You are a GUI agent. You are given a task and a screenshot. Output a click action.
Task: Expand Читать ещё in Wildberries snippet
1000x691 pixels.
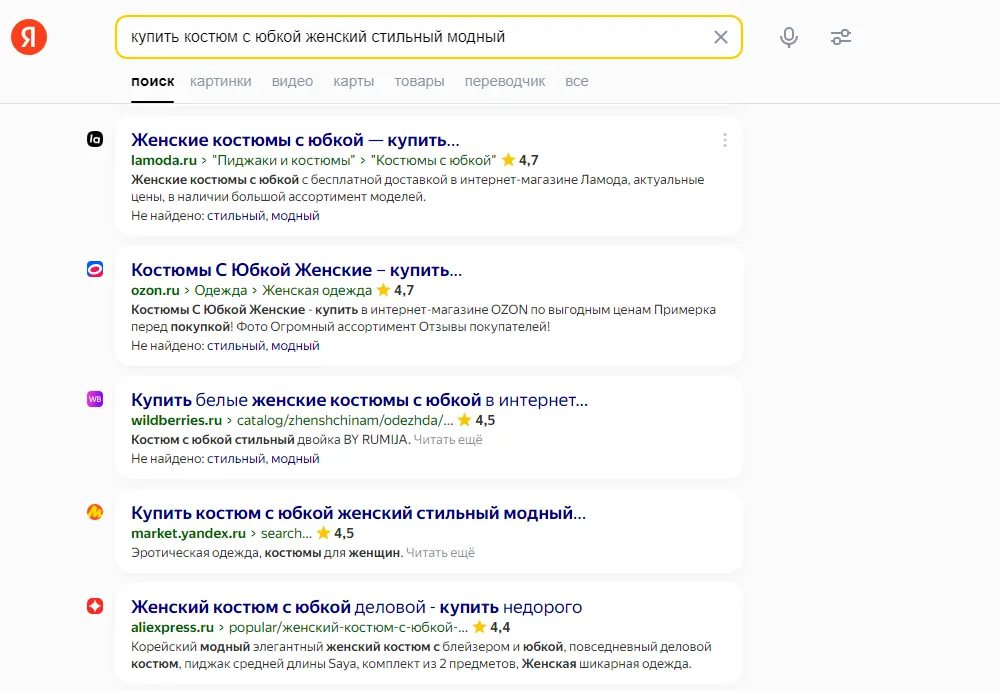[x=448, y=440]
